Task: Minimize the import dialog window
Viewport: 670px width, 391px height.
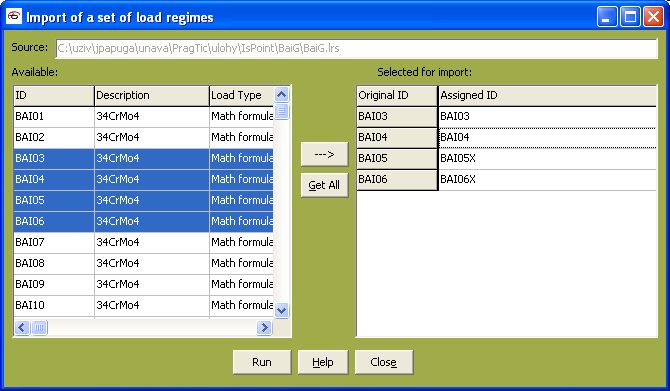Action: [x=607, y=17]
